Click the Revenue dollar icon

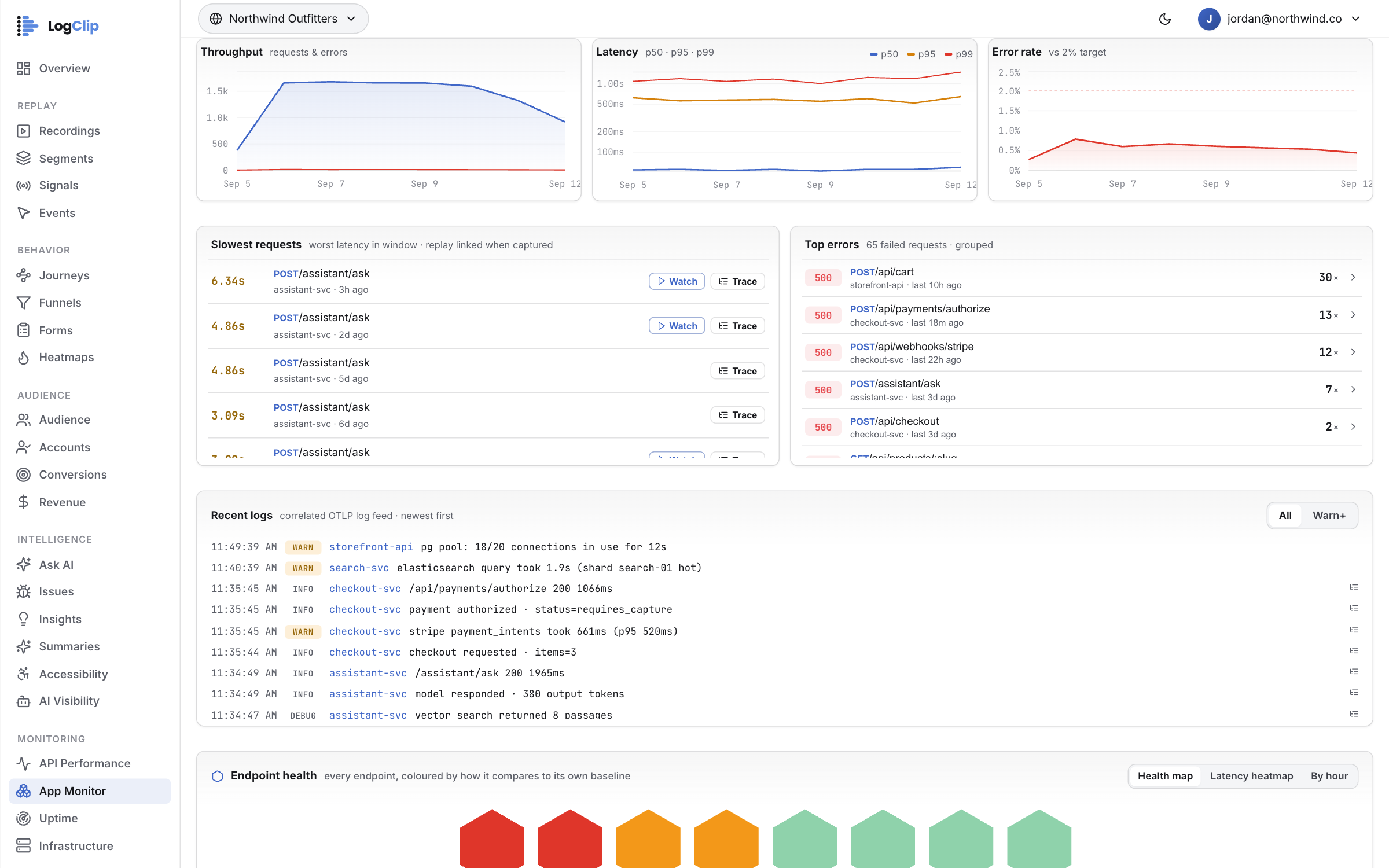(23, 502)
